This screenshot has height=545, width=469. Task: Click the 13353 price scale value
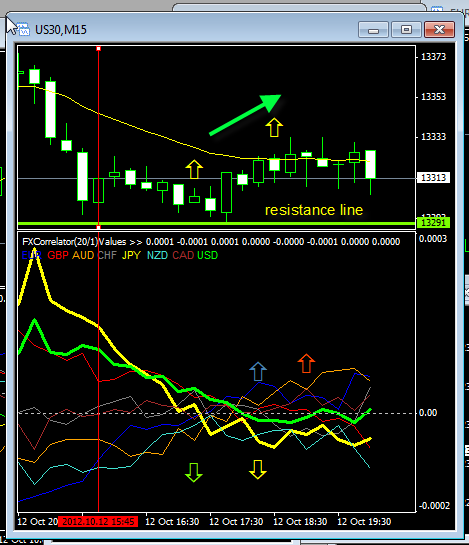433,97
